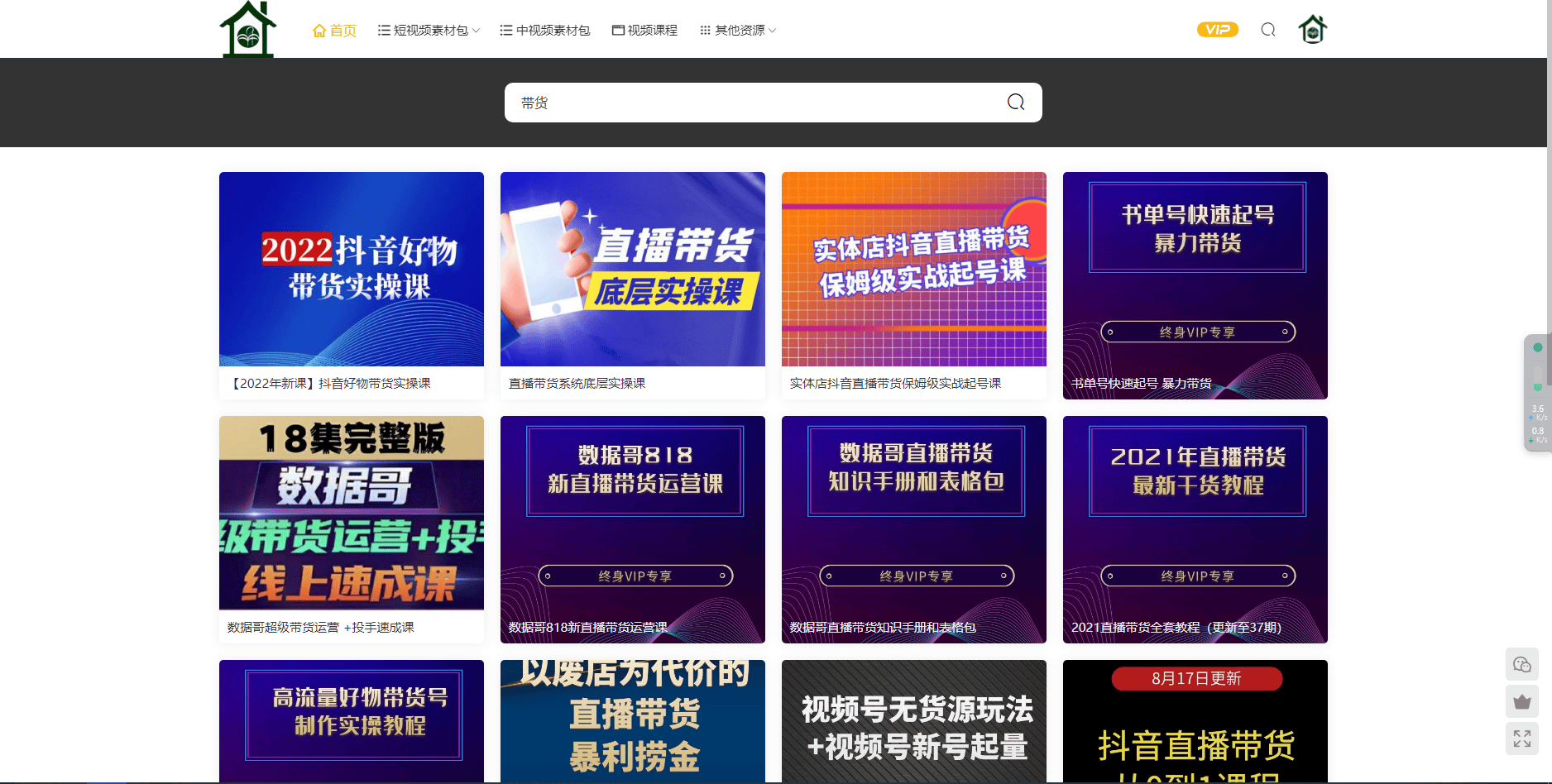Open 高流量好物带货号制作实操教程 card
The width and height of the screenshot is (1552, 784).
coord(352,721)
